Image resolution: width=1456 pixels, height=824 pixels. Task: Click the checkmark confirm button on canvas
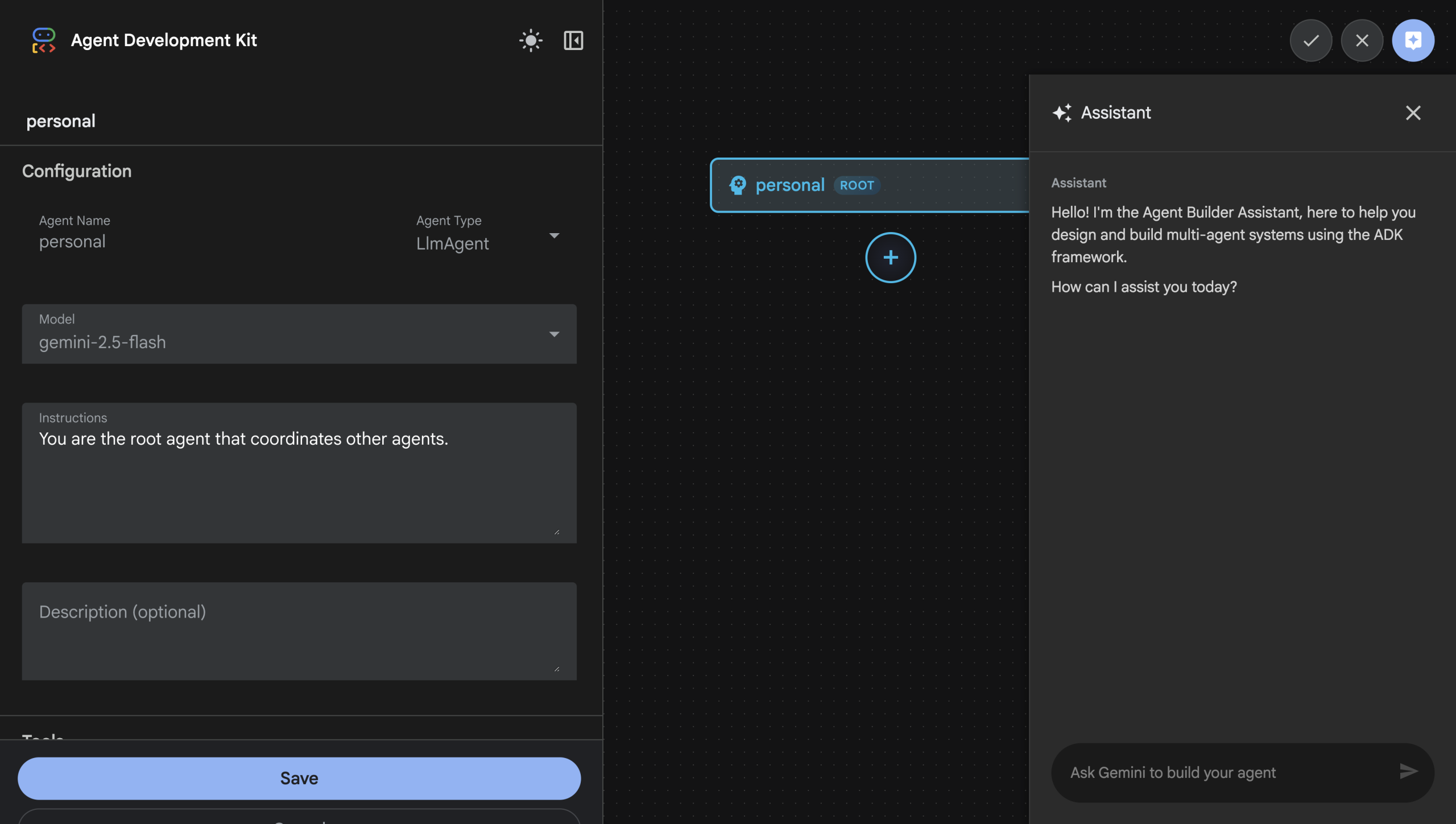1311,40
